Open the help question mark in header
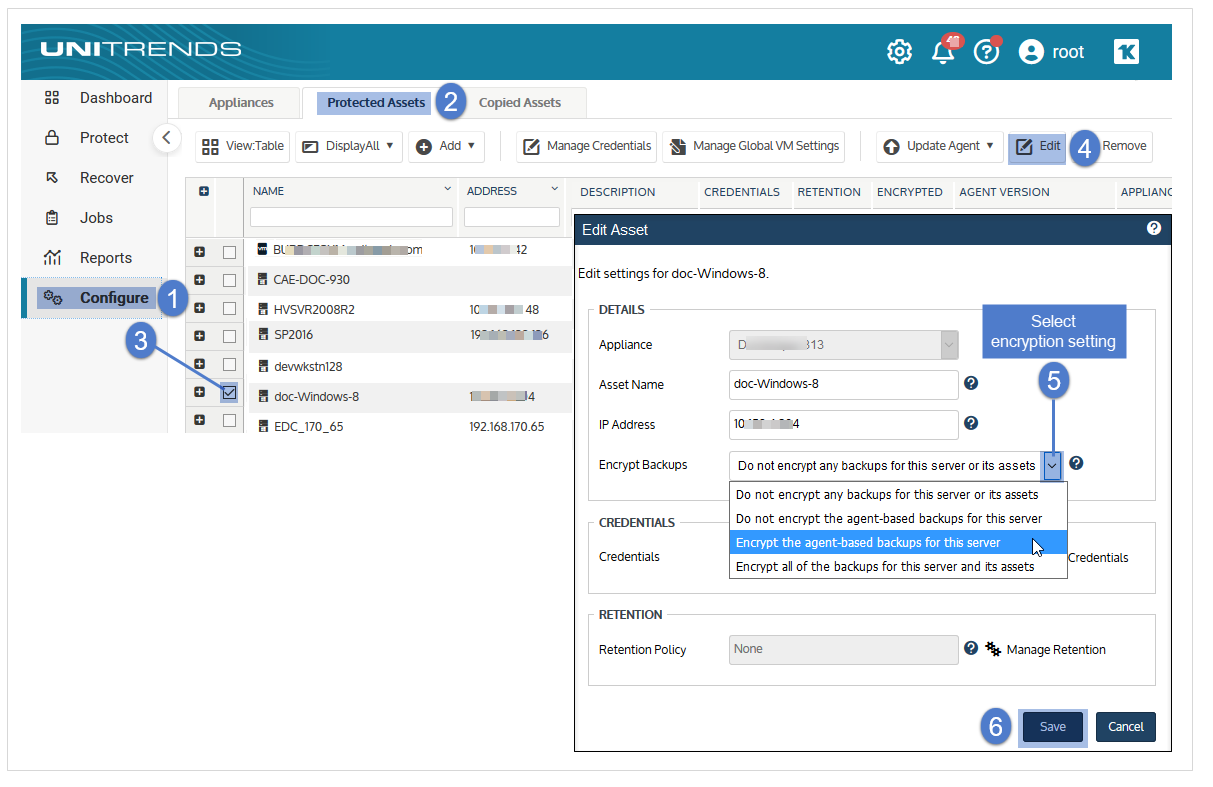The height and width of the screenshot is (787, 1213). click(987, 52)
